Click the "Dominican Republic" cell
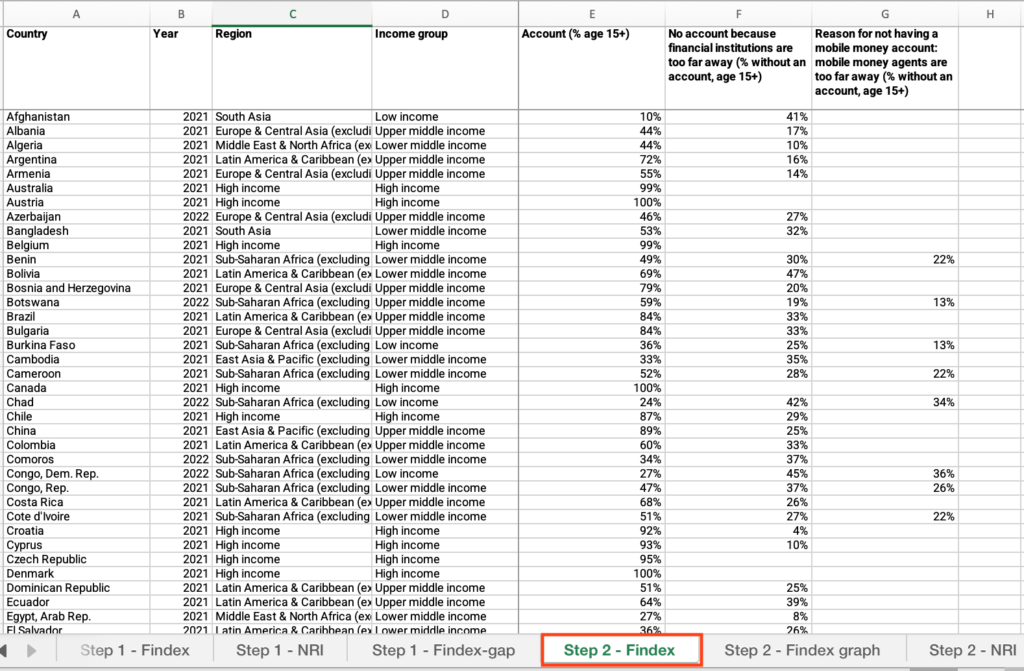1024x671 pixels. coord(76,588)
